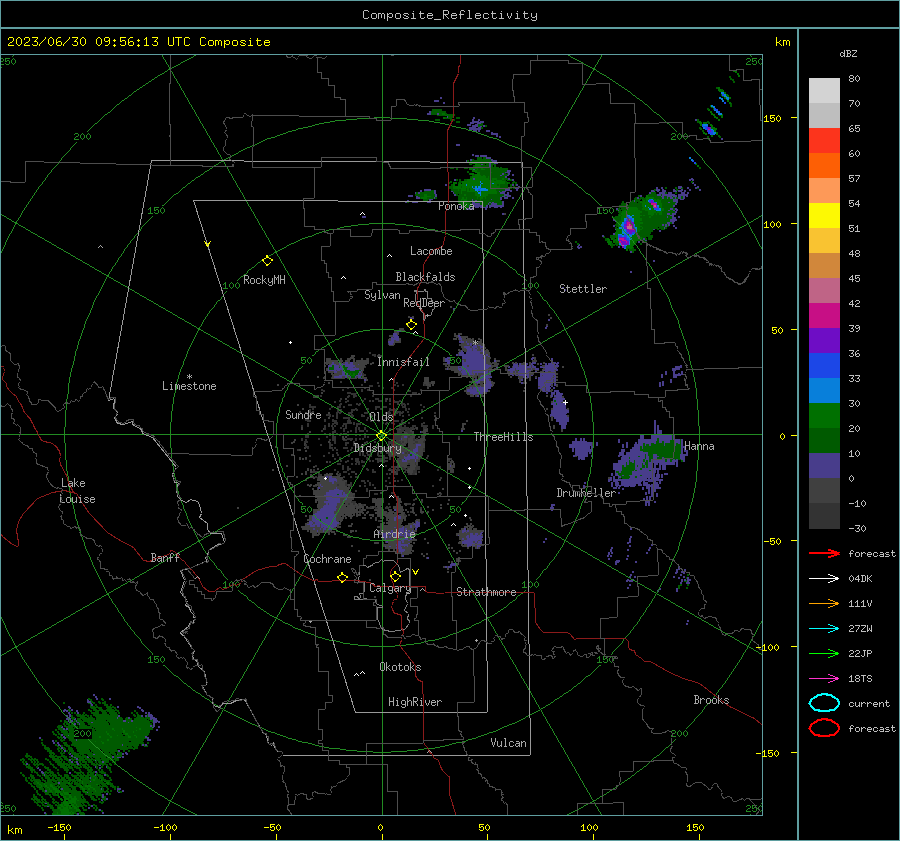Click the white 04DK arrow icon
The image size is (900, 841).
click(824, 578)
